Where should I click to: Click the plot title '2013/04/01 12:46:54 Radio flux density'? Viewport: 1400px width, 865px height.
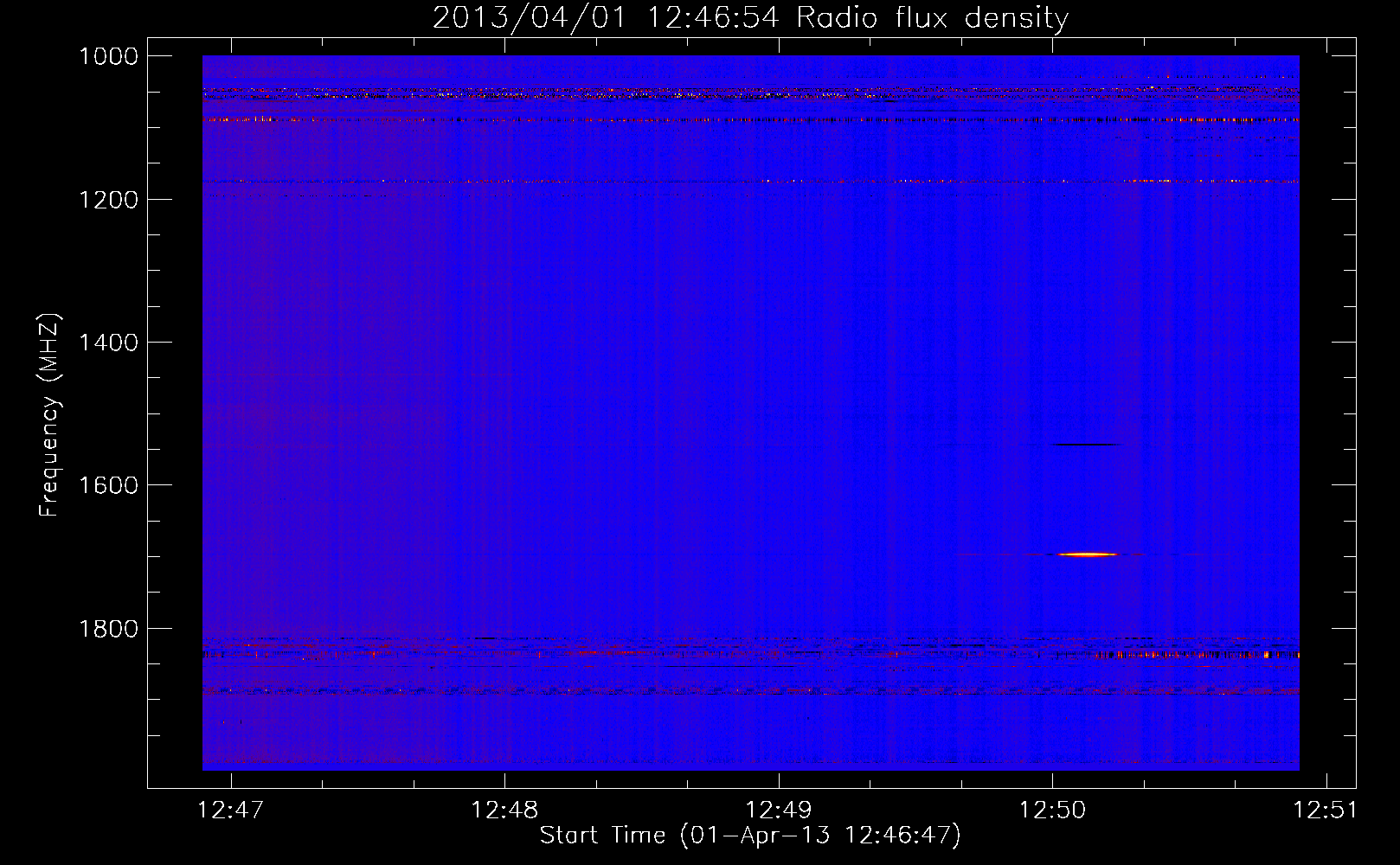pyautogui.click(x=750, y=17)
